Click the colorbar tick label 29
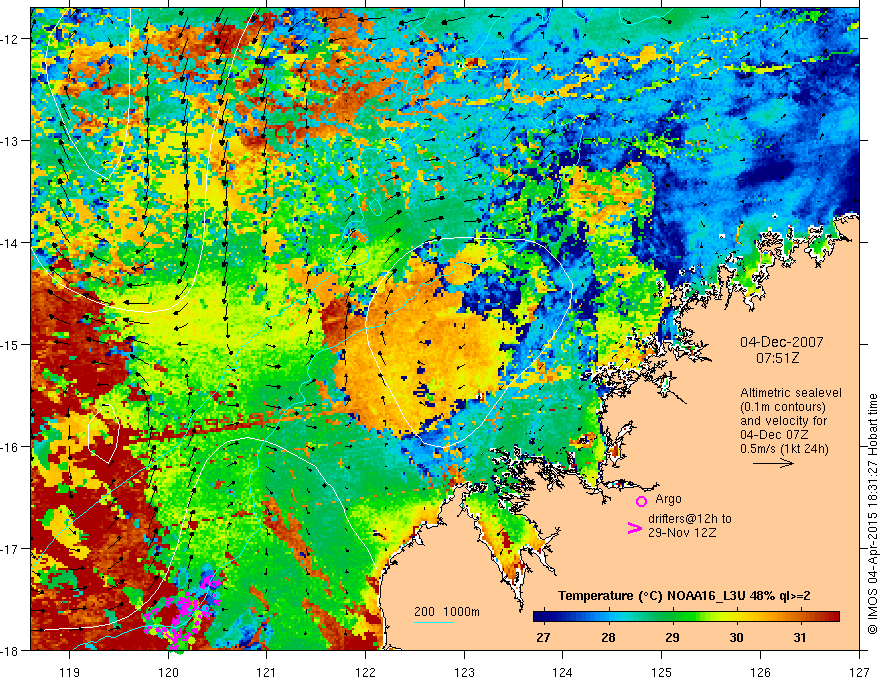The image size is (880, 680). (x=672, y=637)
